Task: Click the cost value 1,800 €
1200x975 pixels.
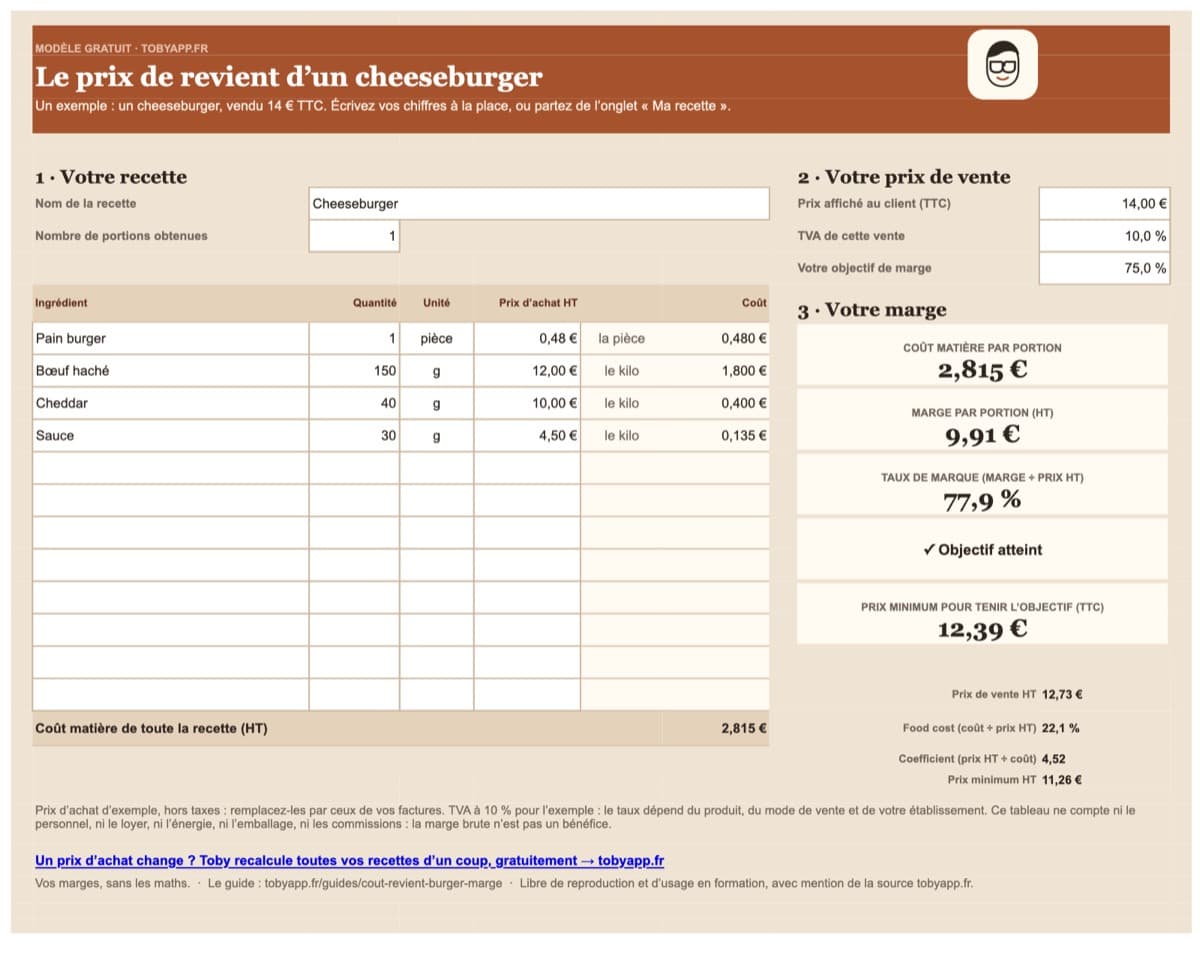Action: click(744, 371)
